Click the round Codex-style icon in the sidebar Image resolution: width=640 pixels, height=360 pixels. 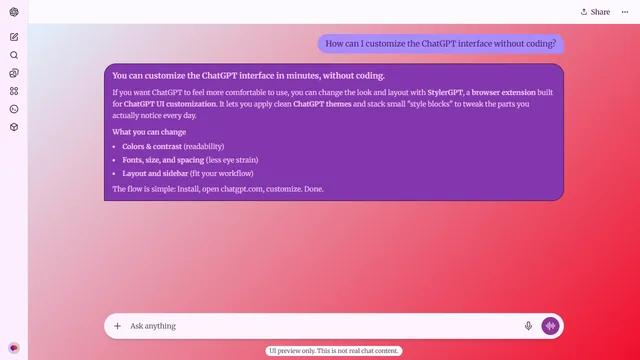point(14,109)
